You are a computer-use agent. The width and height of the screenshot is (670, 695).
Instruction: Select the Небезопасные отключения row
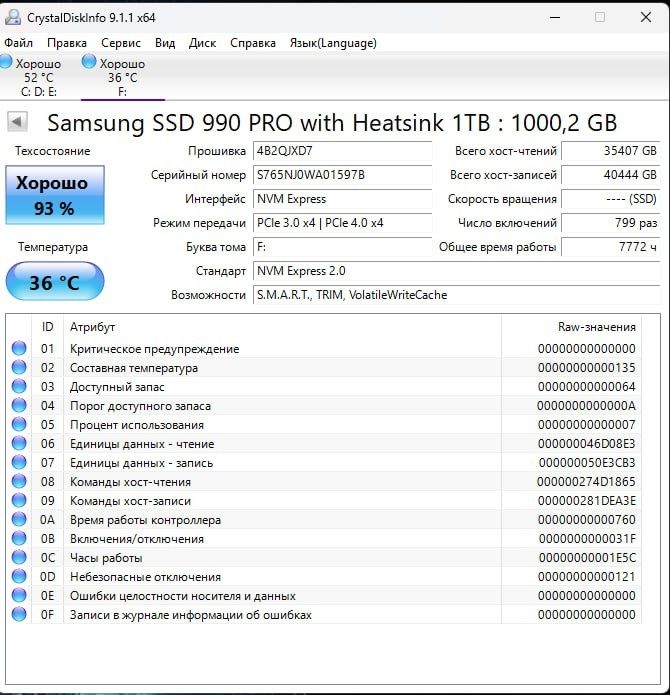point(324,577)
